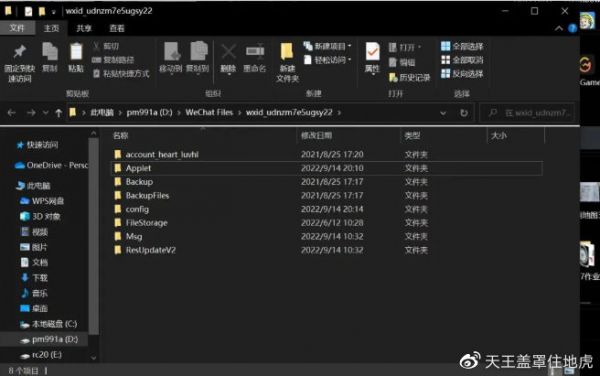Image resolution: width=600 pixels, height=376 pixels.
Task: Expand address bar history dropdown
Action: (x=443, y=113)
